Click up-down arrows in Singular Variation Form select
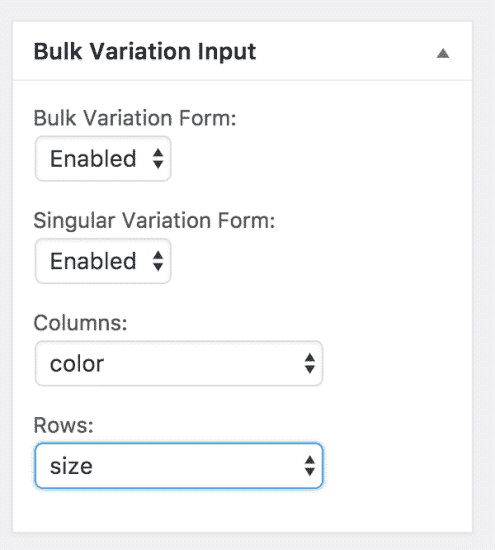 tap(158, 261)
